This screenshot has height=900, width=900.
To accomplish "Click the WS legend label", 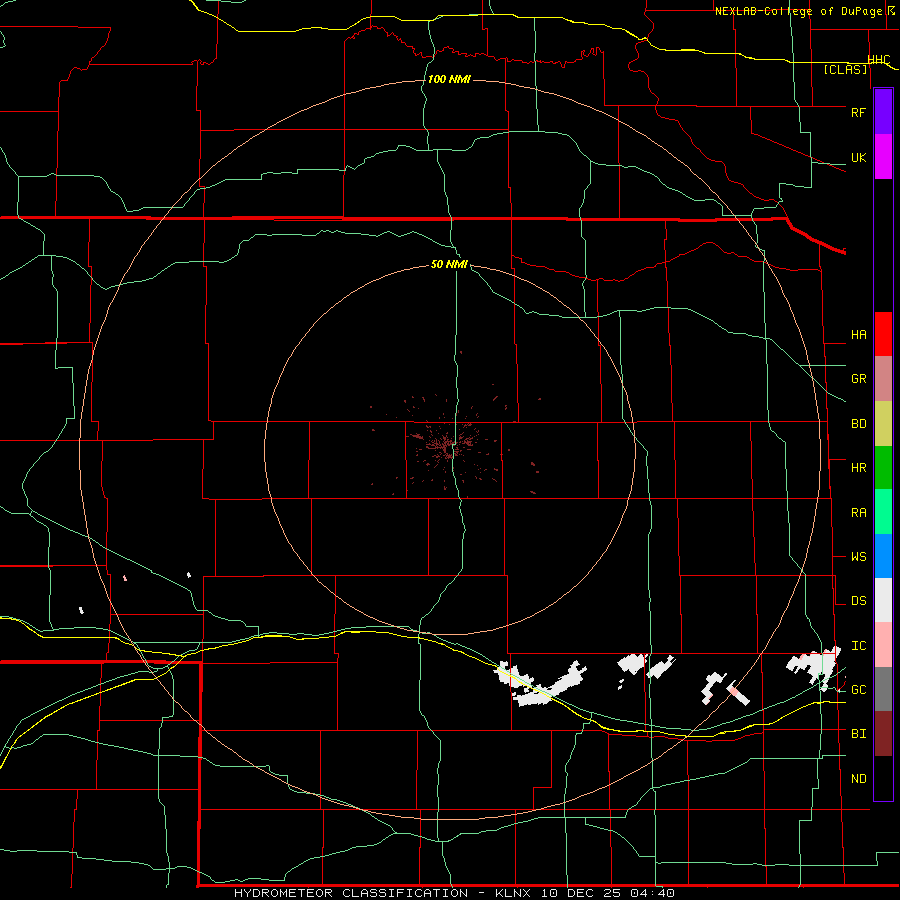I will (x=858, y=557).
